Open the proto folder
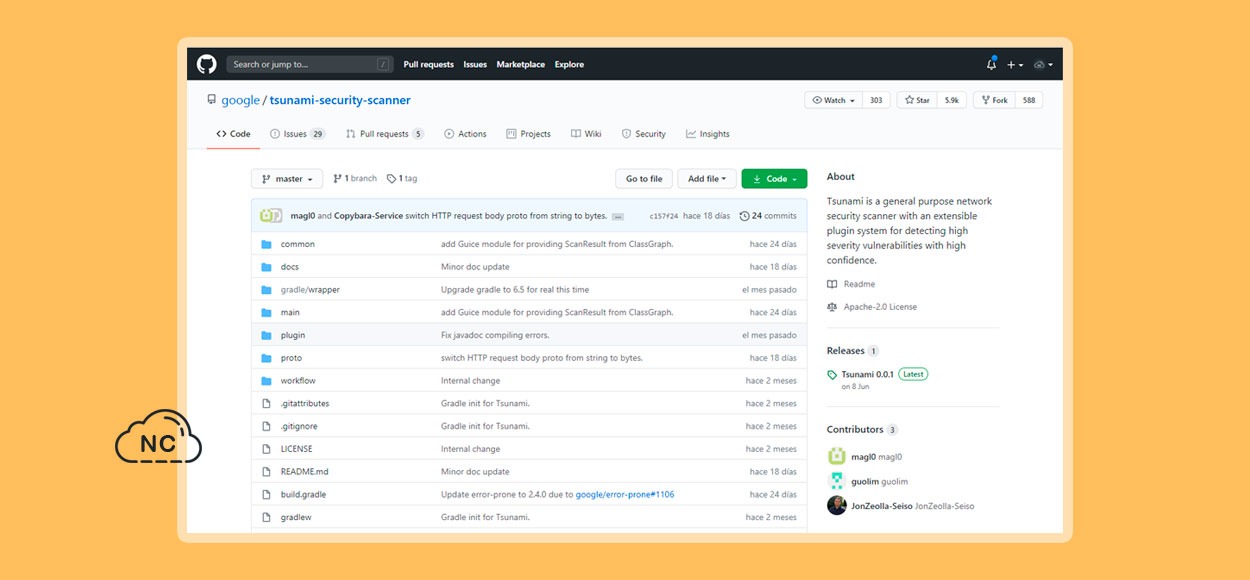1250x580 pixels. (291, 358)
